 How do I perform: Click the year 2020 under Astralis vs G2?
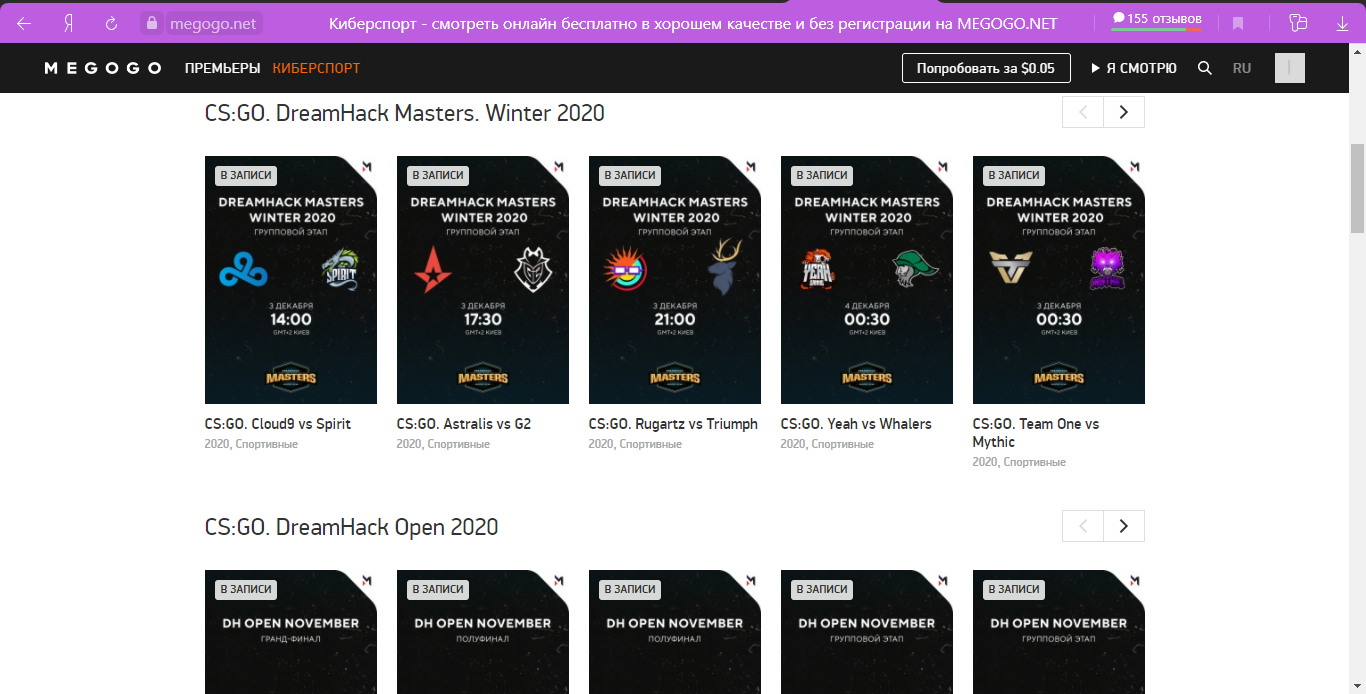(409, 444)
